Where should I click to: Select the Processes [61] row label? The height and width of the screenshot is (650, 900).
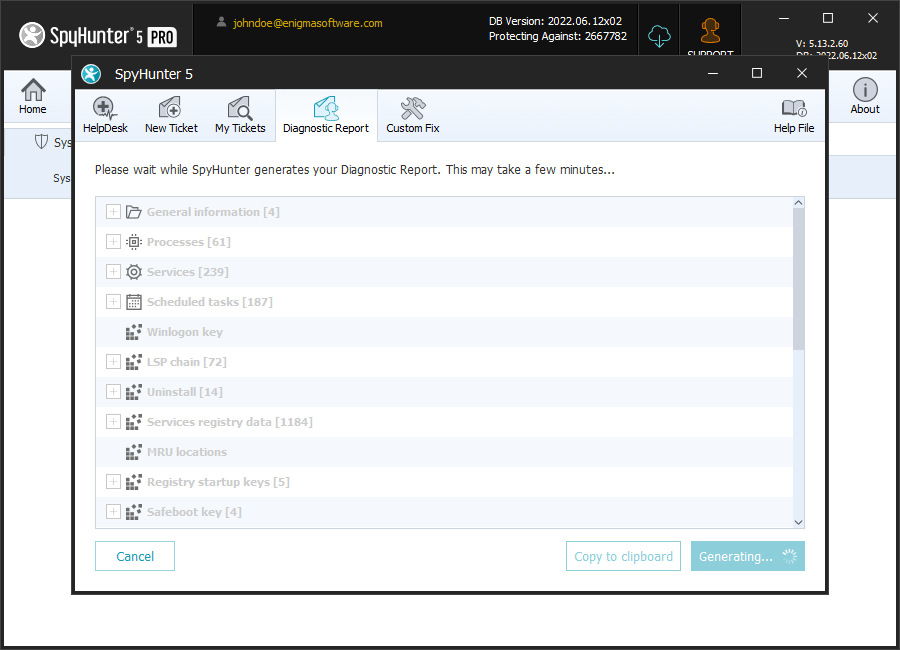tap(189, 242)
